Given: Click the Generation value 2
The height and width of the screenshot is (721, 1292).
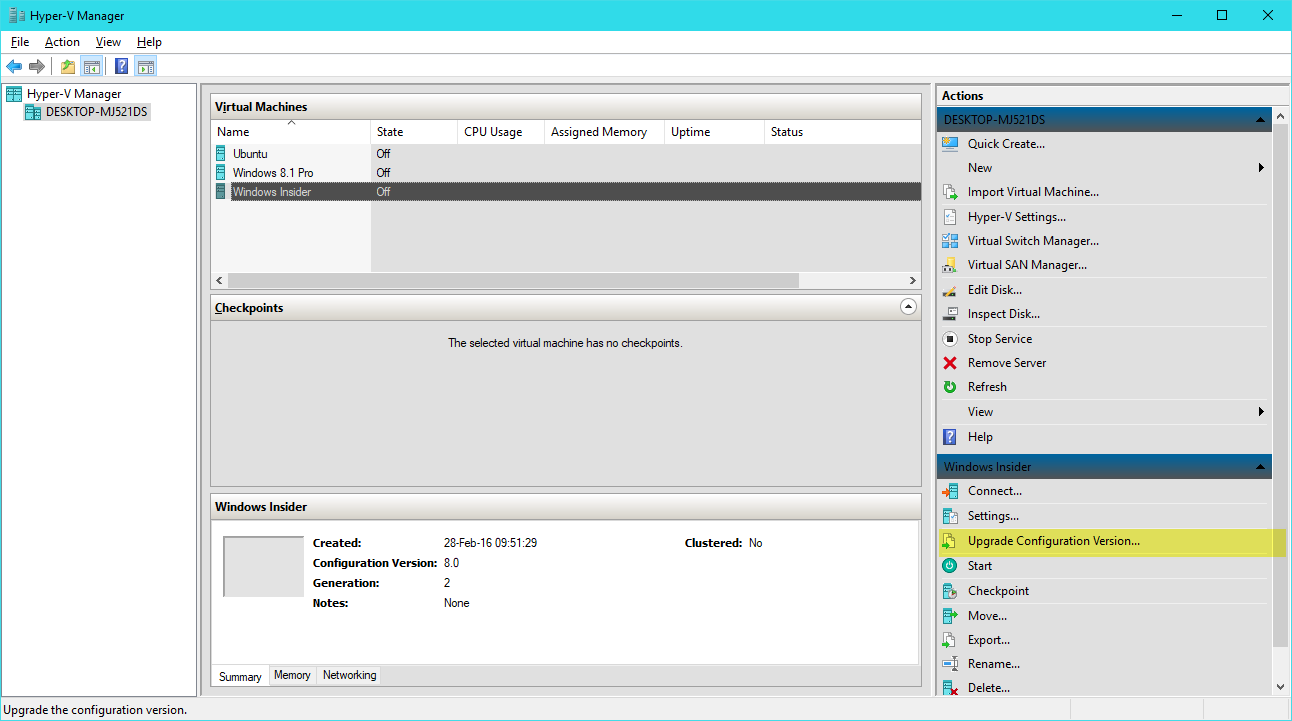Looking at the screenshot, I should click(x=447, y=583).
